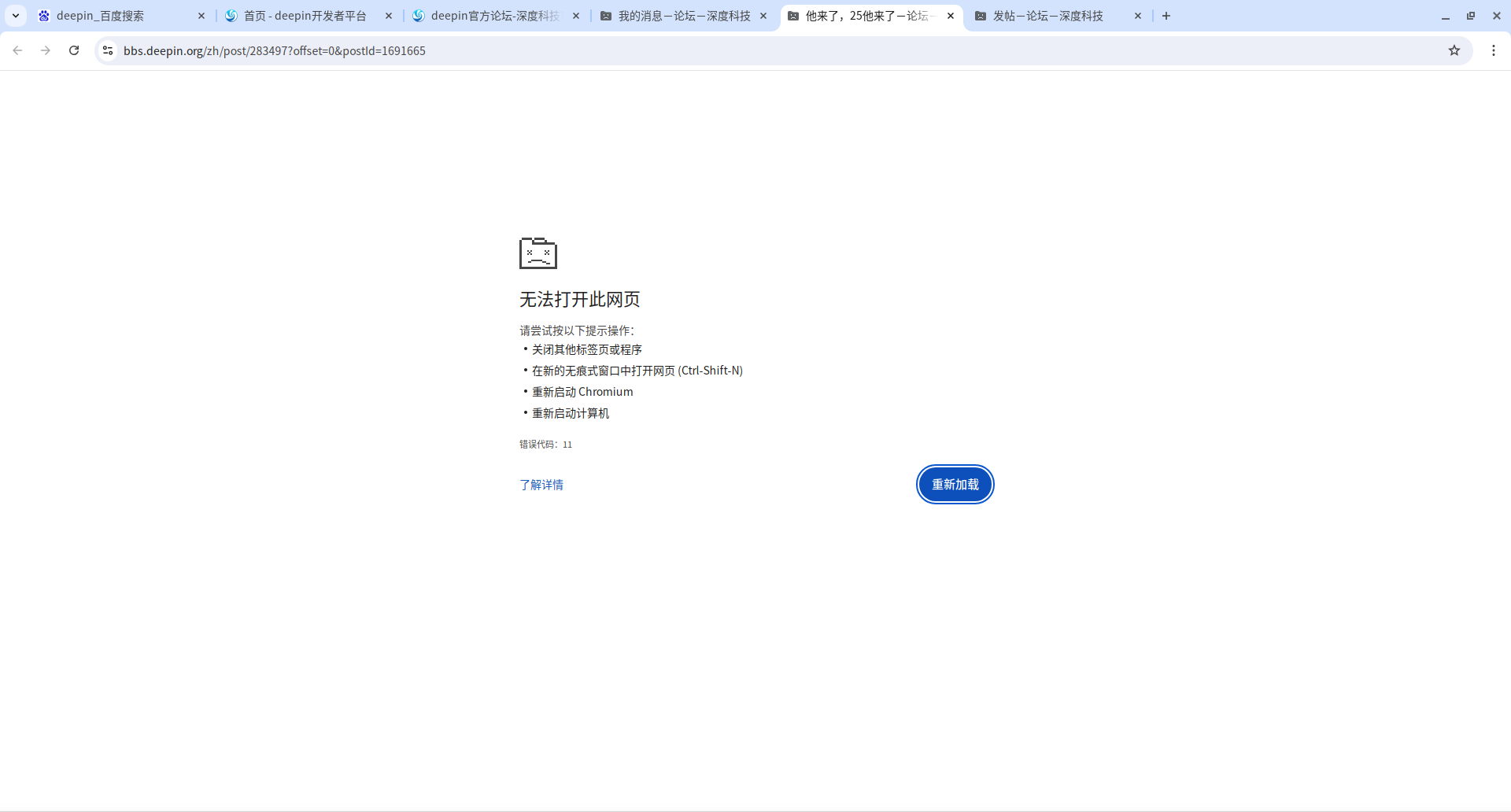Click the 重新启动计算机 suggestion

coord(571,413)
